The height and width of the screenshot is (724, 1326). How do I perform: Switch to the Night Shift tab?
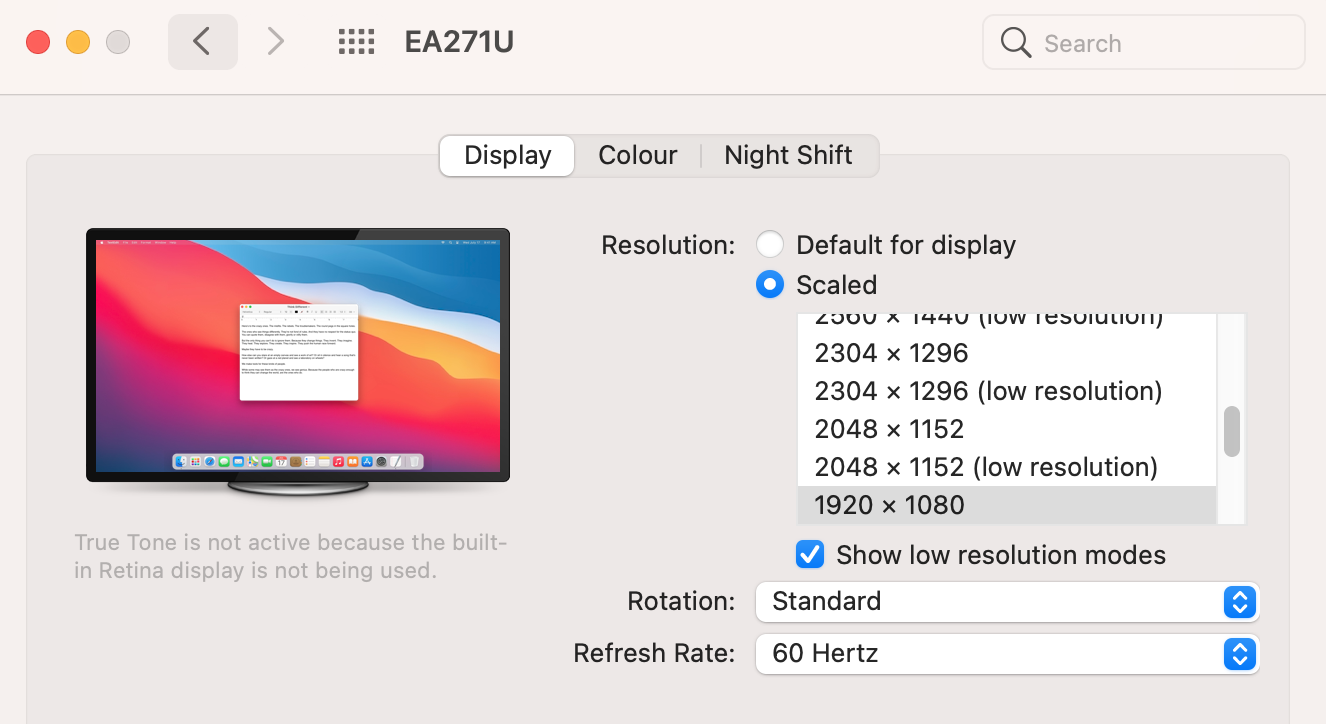tap(788, 156)
